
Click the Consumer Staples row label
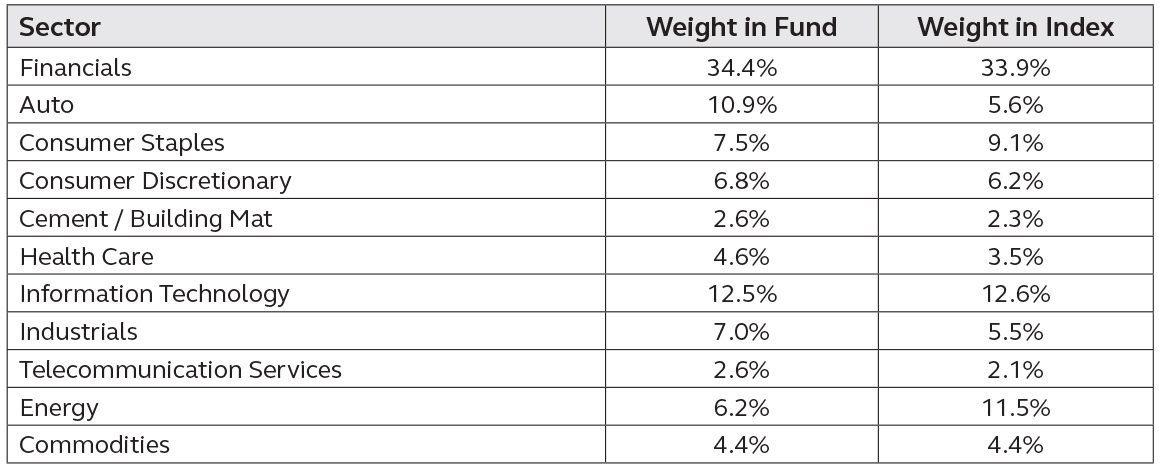click(122, 143)
